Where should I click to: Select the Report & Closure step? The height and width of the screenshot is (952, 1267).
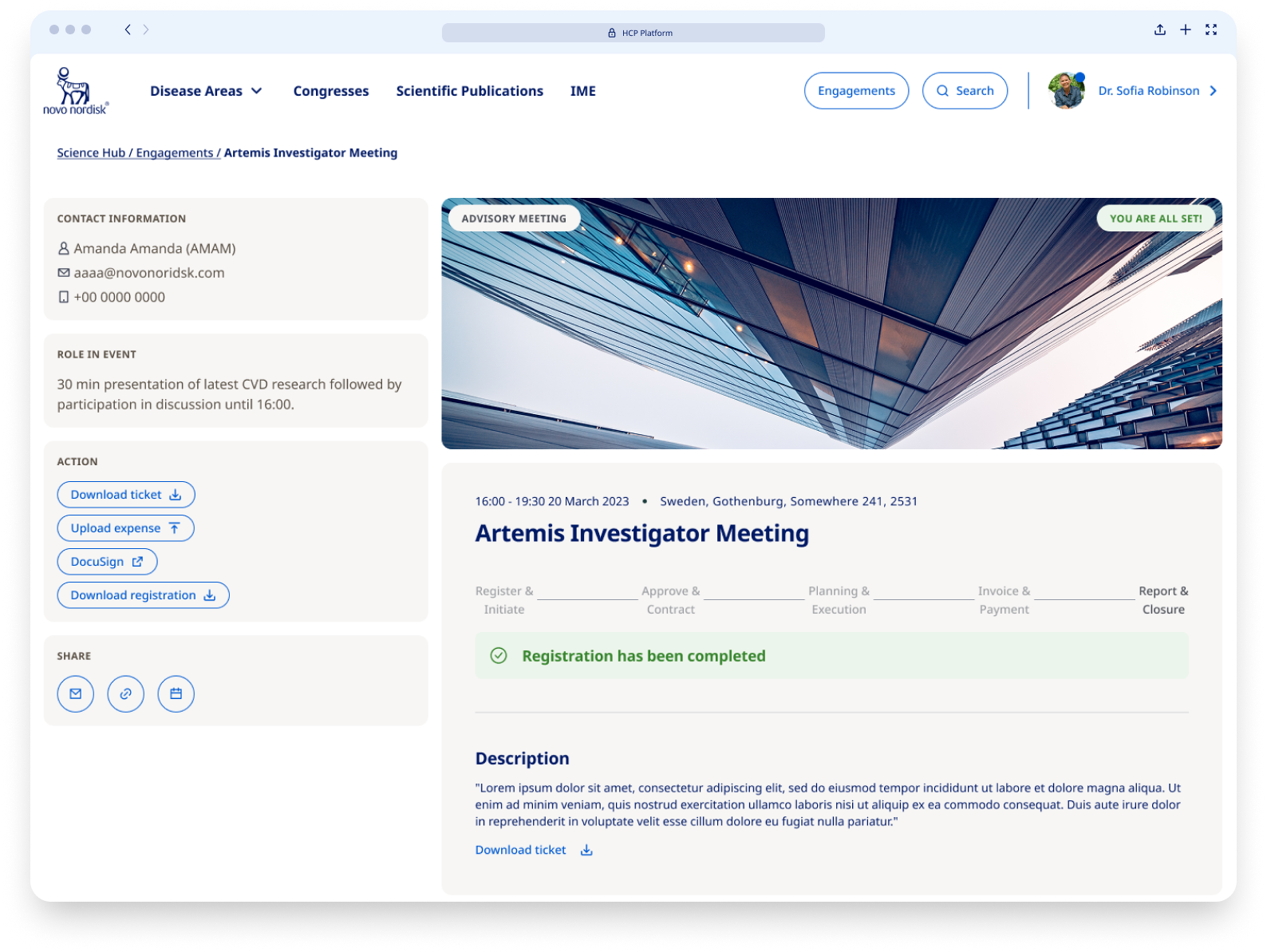click(1163, 600)
